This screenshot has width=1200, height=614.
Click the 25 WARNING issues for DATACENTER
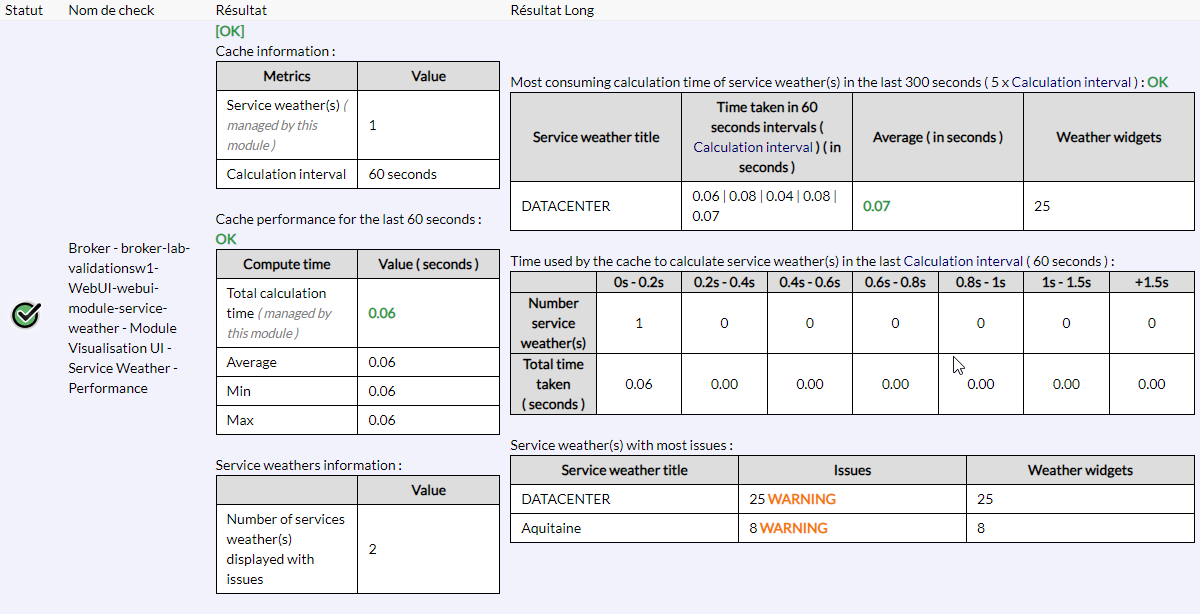pos(792,499)
